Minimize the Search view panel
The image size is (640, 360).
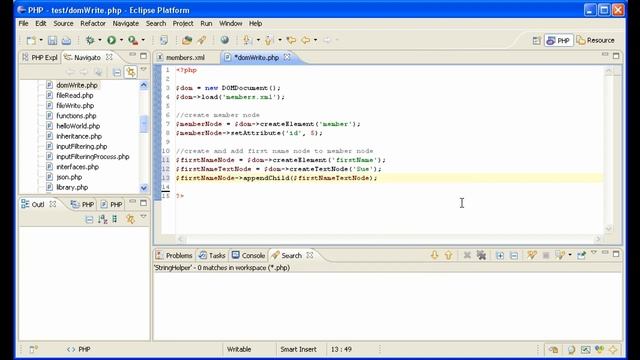605,253
